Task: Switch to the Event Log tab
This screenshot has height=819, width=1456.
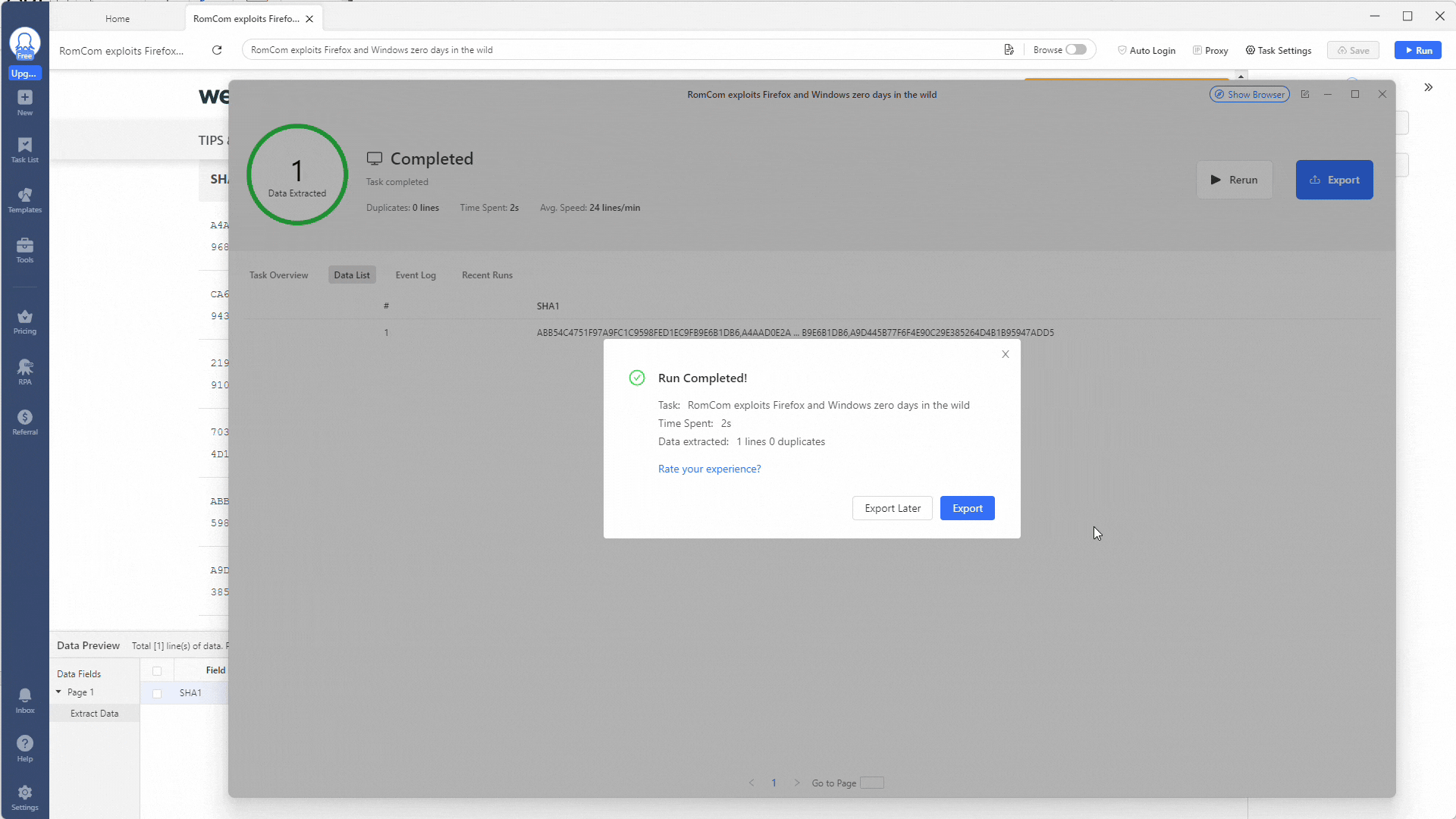Action: (x=415, y=274)
